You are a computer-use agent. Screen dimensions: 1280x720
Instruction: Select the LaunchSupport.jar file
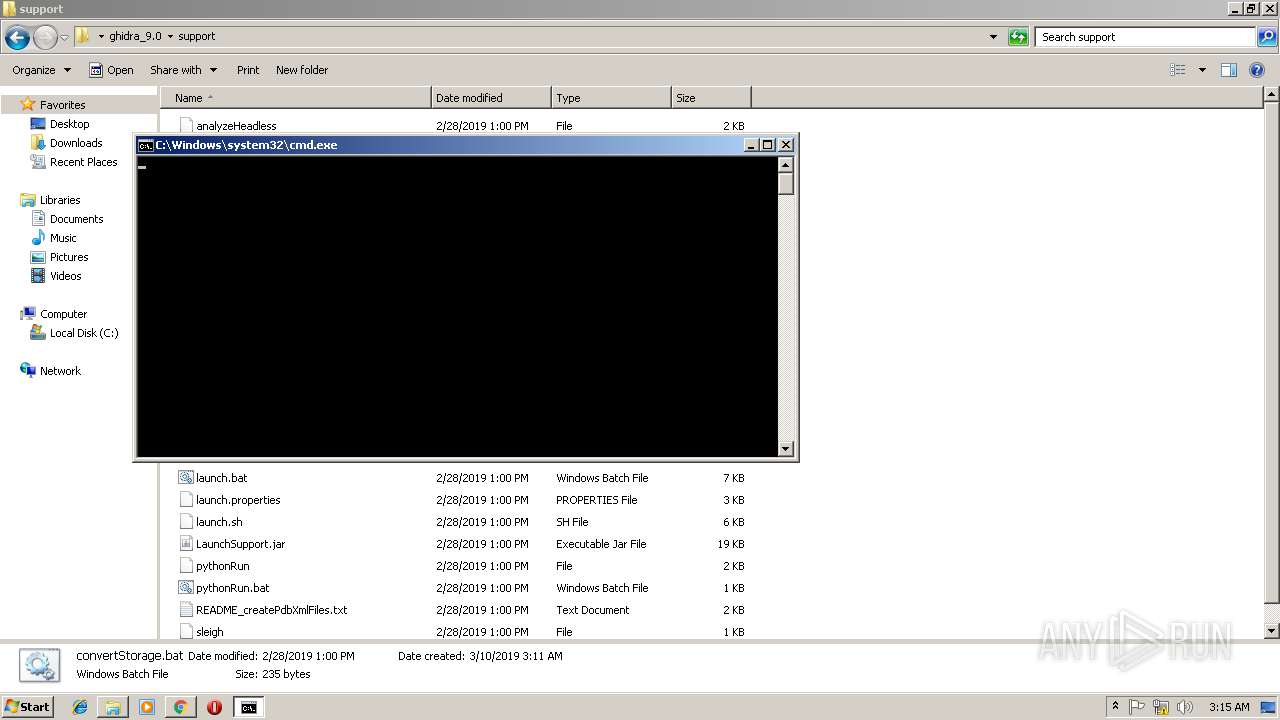click(240, 544)
